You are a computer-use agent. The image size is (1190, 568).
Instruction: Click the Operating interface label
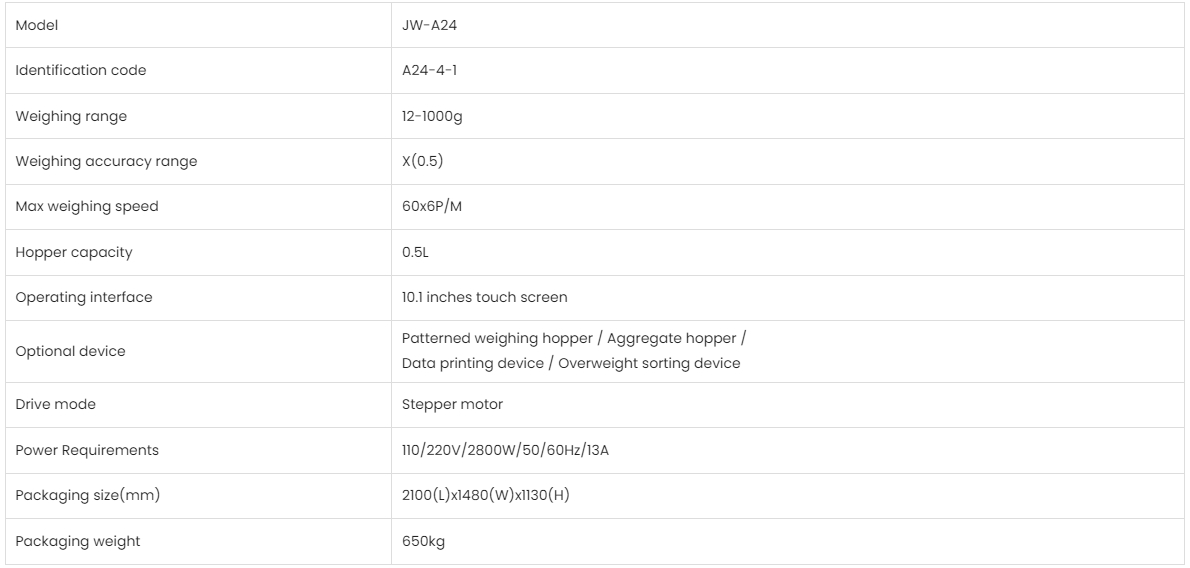click(69, 297)
